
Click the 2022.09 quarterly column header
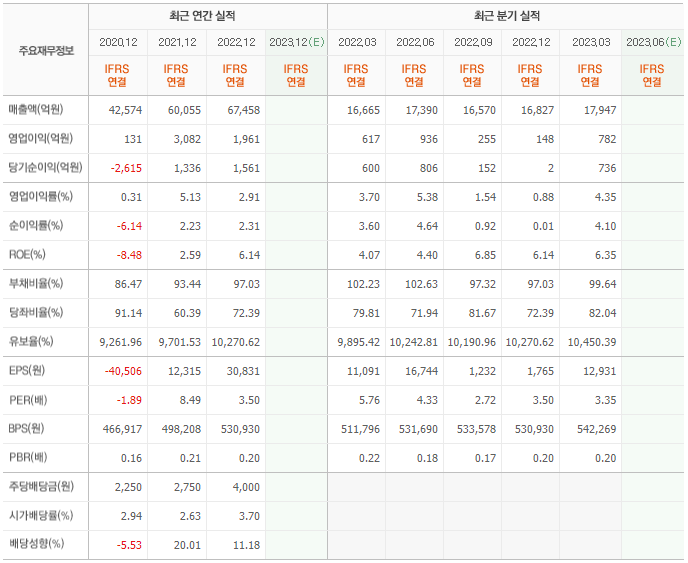click(x=473, y=42)
